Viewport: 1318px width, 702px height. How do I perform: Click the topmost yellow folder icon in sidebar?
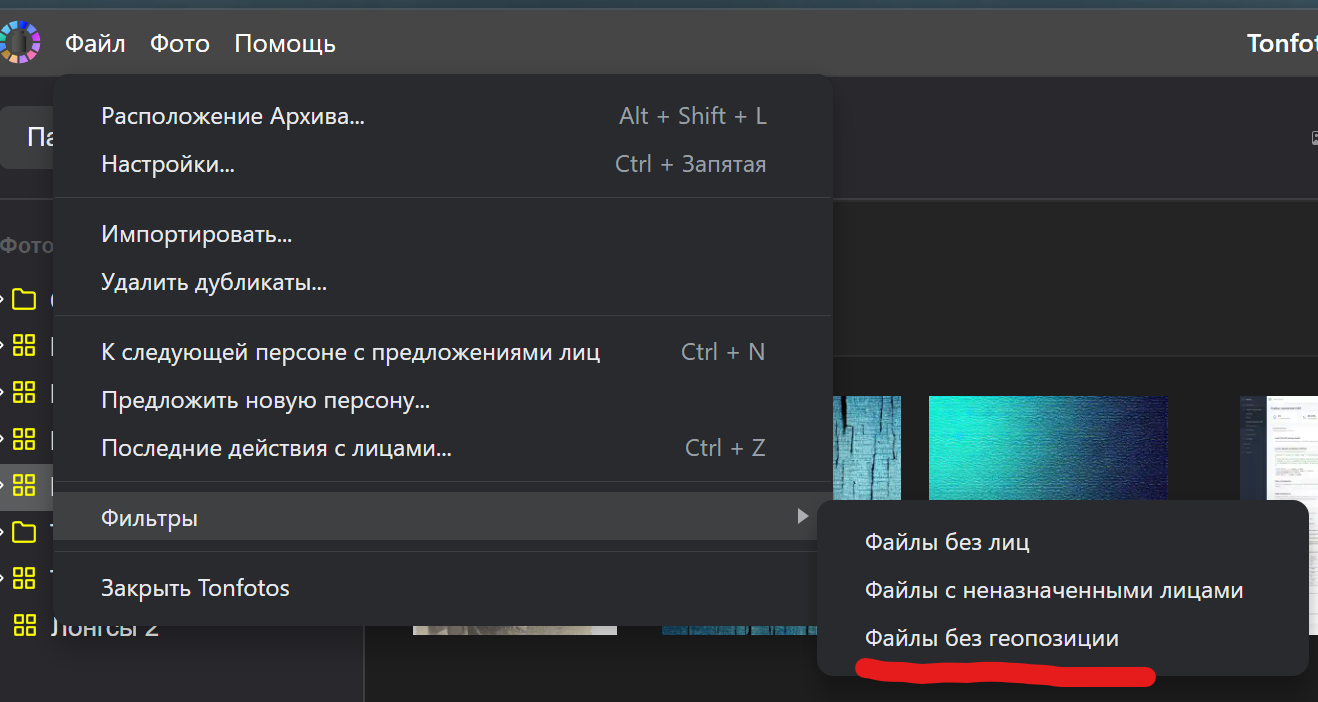24,299
